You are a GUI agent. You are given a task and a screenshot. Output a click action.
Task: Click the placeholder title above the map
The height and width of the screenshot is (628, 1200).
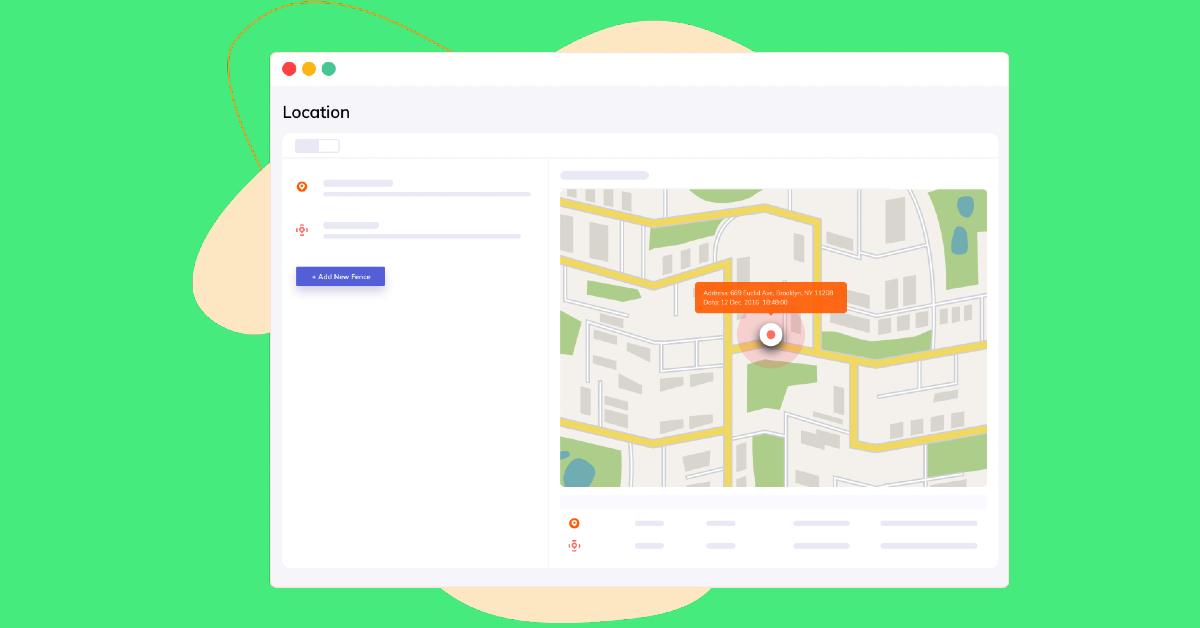click(604, 175)
